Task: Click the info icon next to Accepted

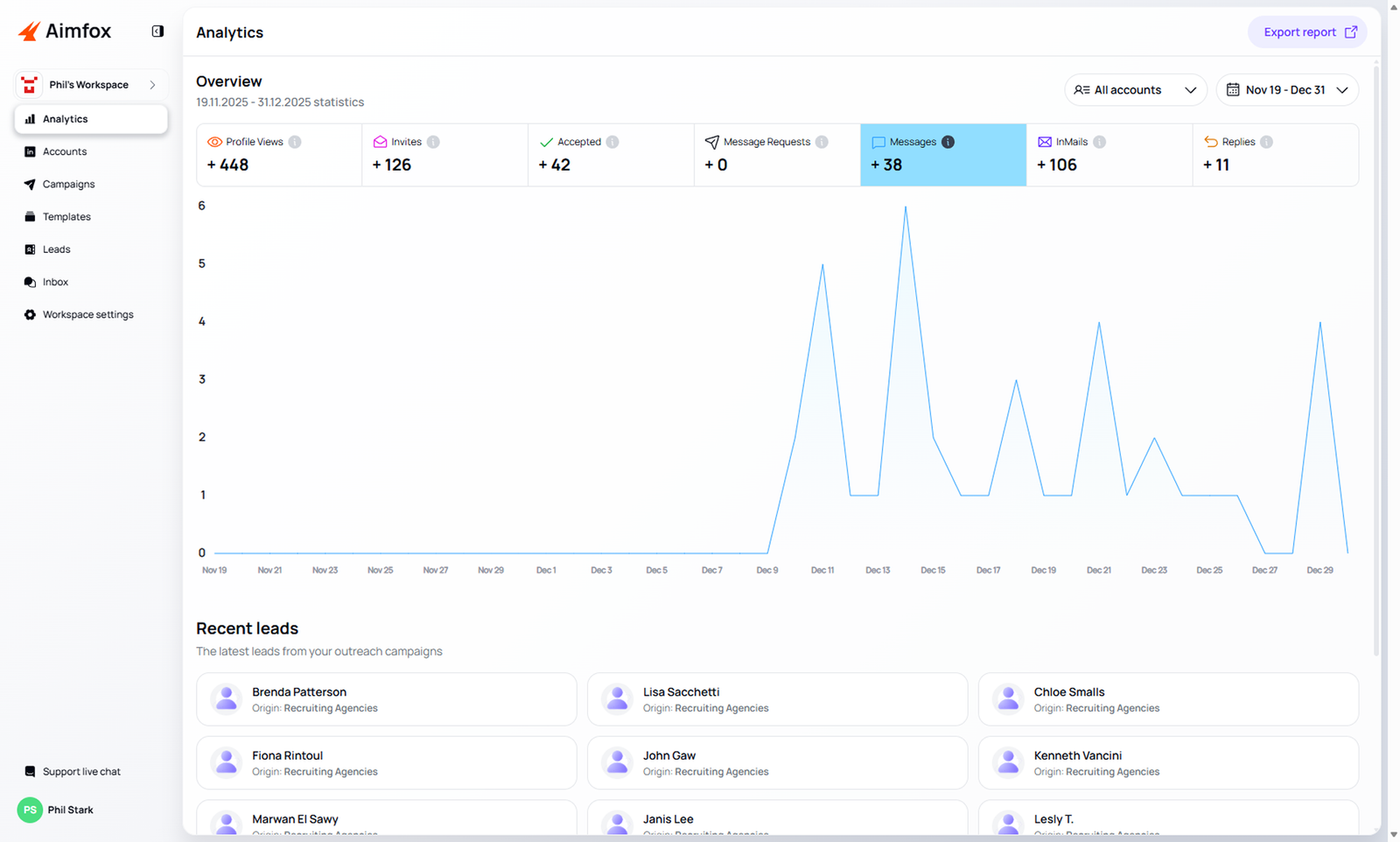Action: [x=612, y=142]
